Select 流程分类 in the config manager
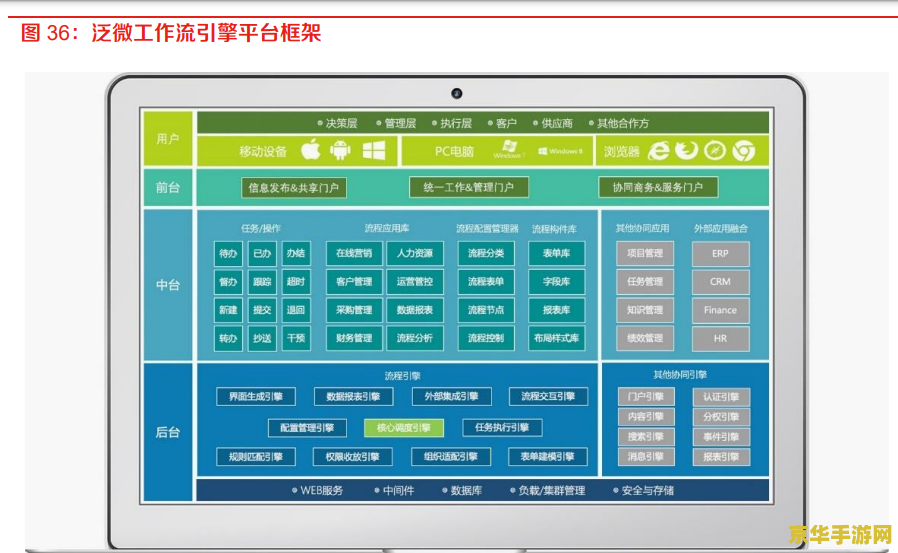 pos(486,254)
